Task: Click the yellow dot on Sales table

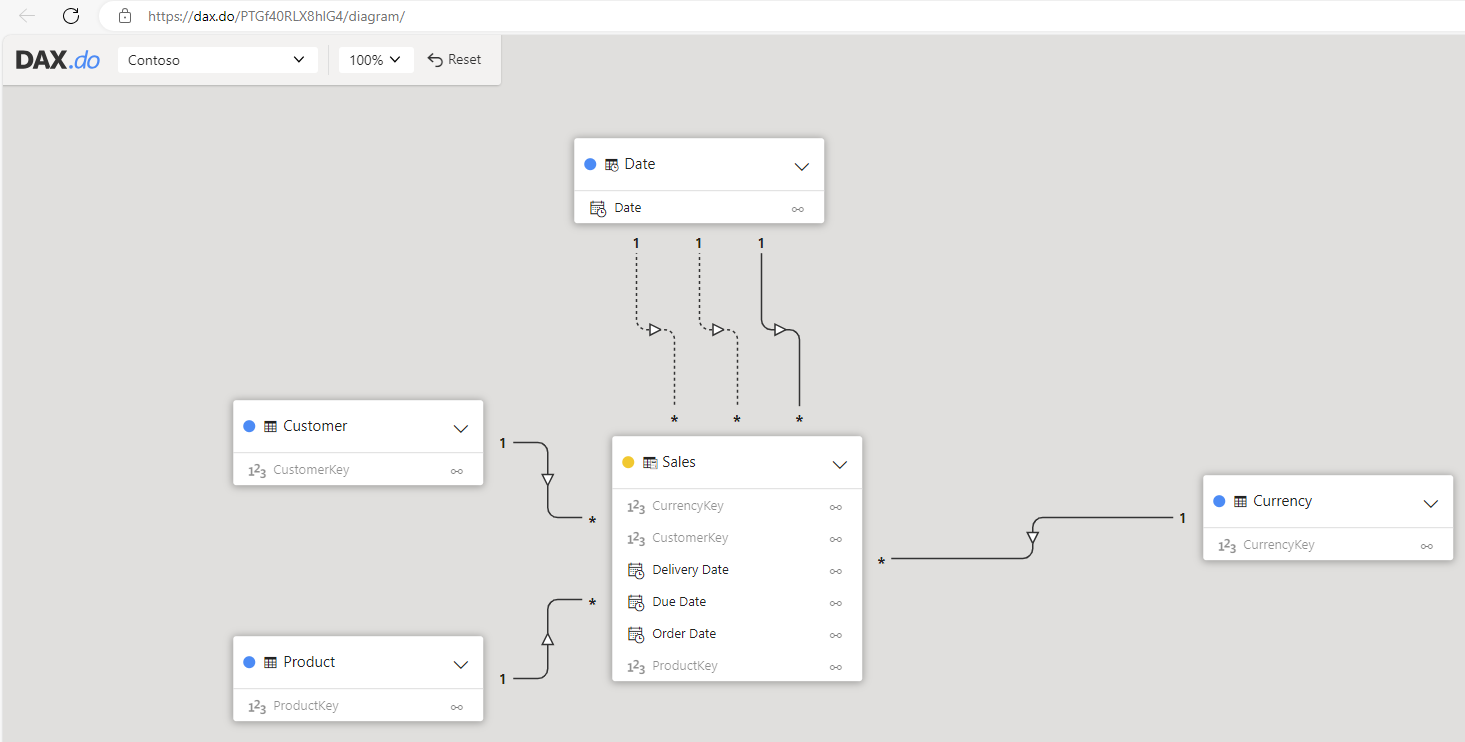Action: [x=628, y=462]
